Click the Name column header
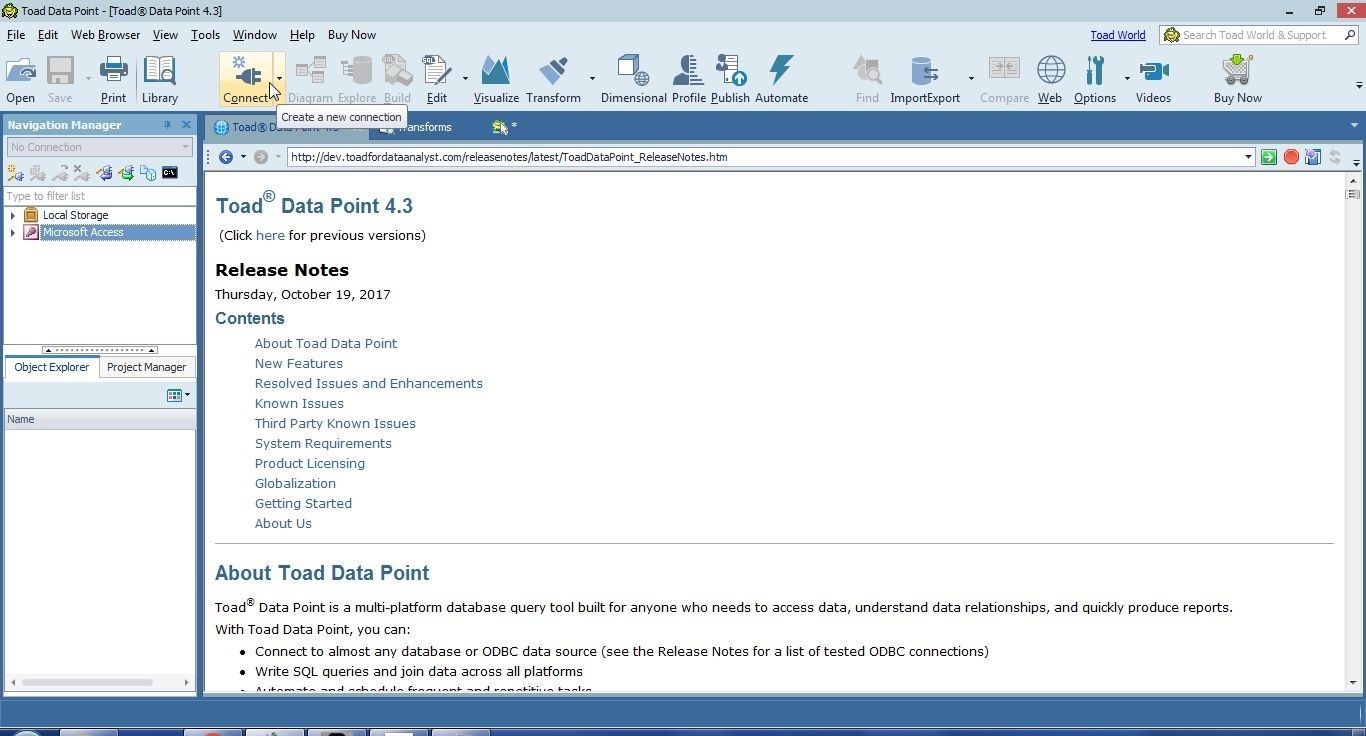Screen dimensions: 1366x736 [x=99, y=419]
